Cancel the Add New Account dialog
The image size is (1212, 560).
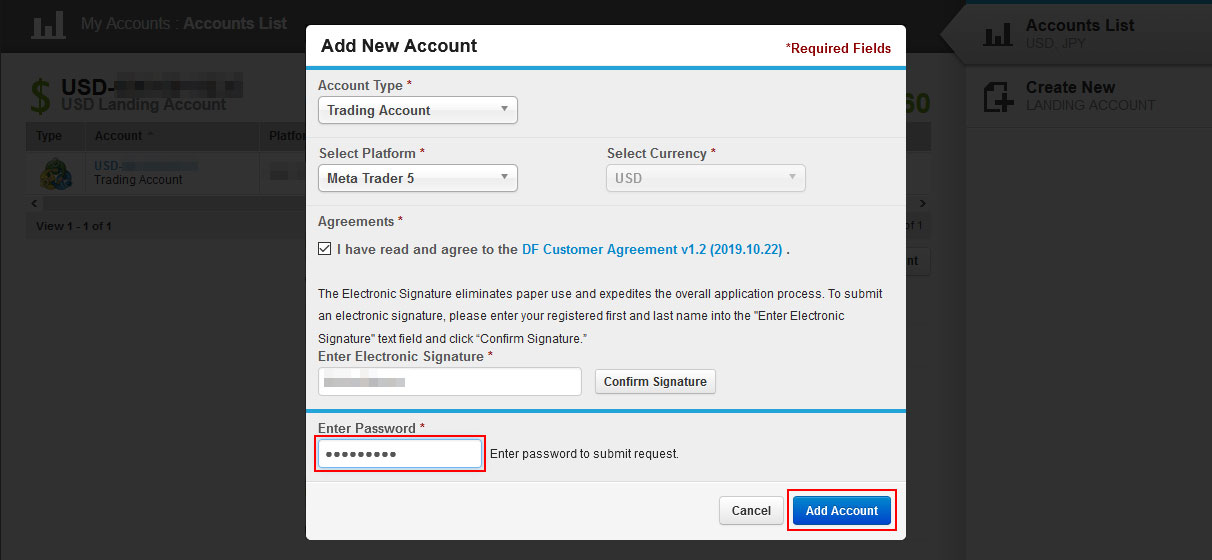coord(751,510)
